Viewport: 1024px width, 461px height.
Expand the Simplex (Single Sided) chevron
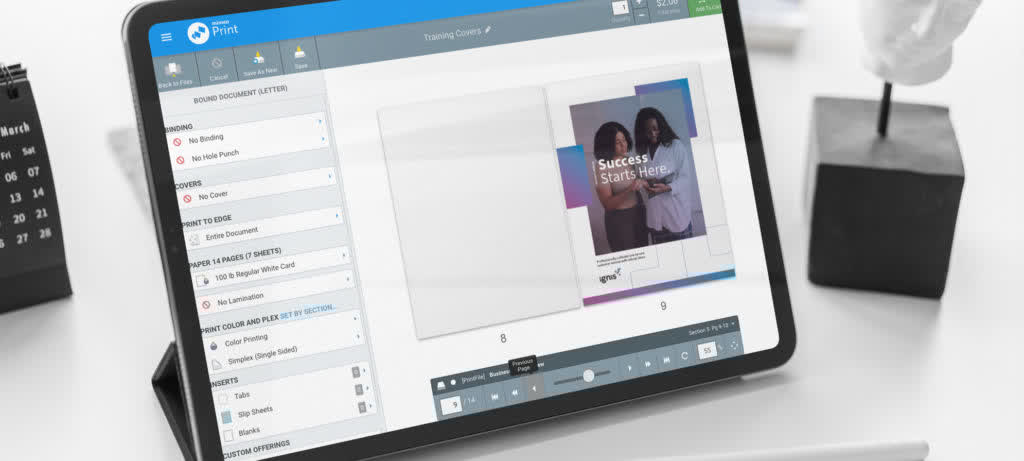(x=359, y=336)
